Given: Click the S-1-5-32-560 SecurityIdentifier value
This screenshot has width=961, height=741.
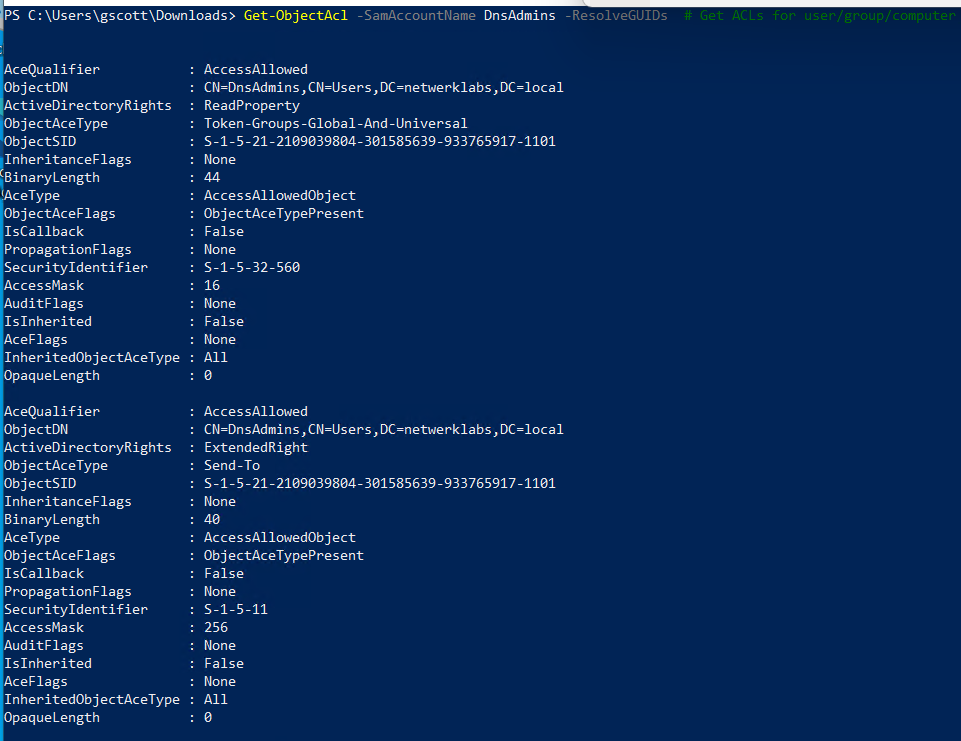Looking at the screenshot, I should 252,267.
